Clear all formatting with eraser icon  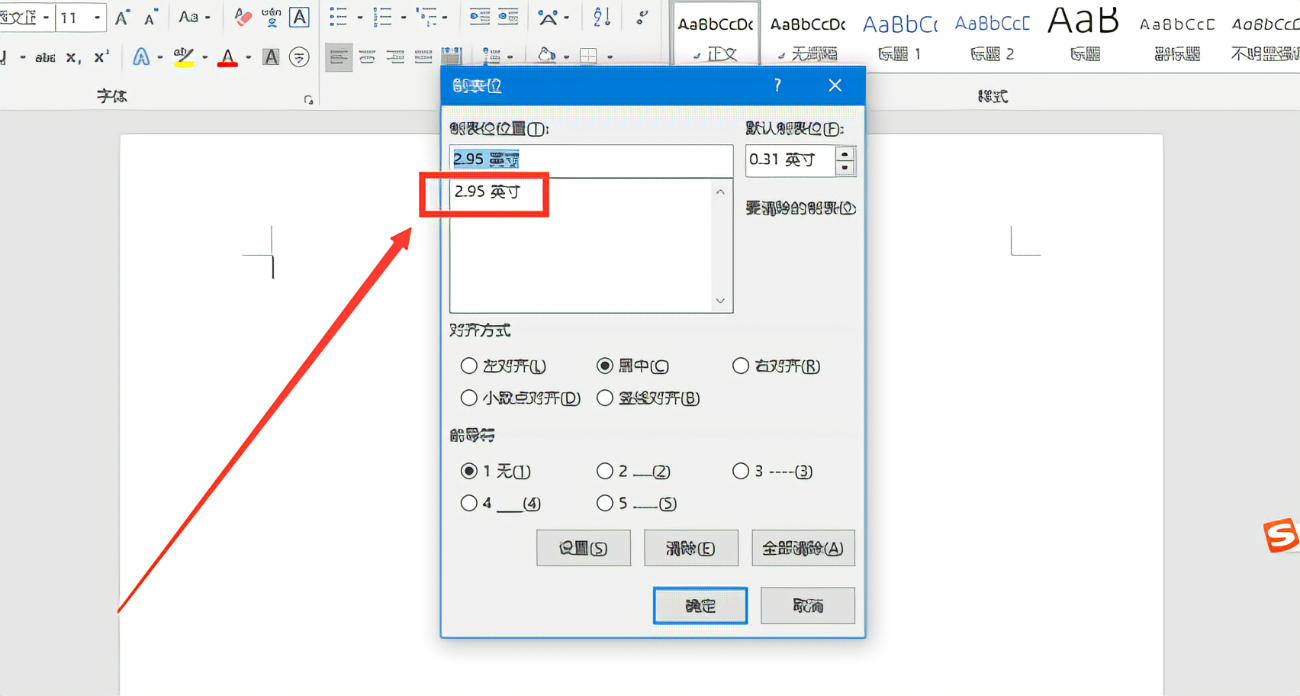click(x=243, y=18)
